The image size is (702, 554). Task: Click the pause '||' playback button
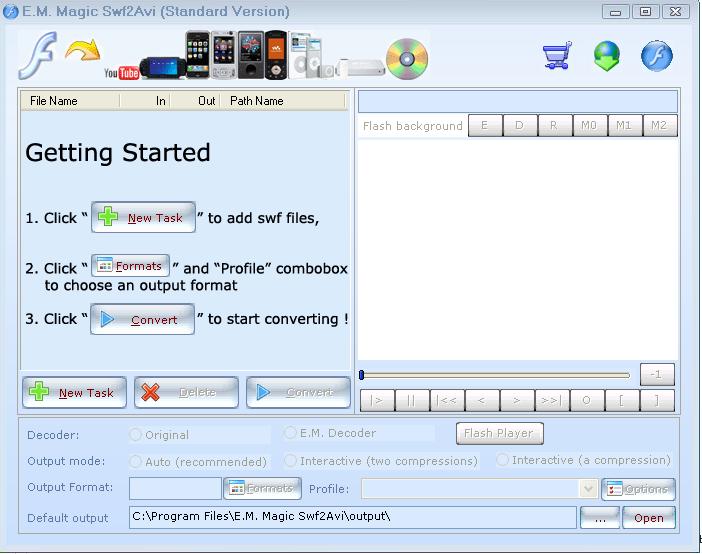(x=412, y=400)
